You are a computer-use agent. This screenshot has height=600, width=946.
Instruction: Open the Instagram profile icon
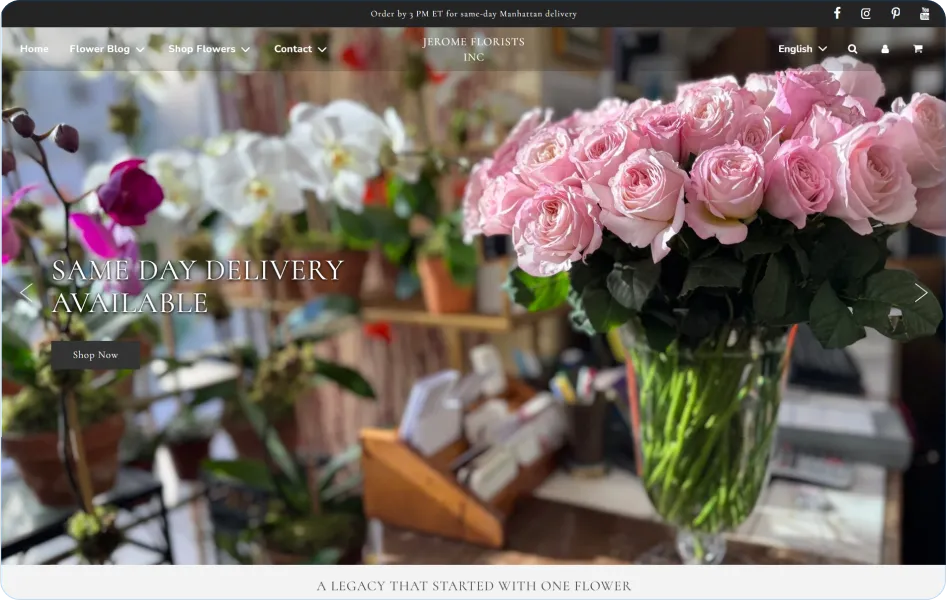click(x=866, y=13)
